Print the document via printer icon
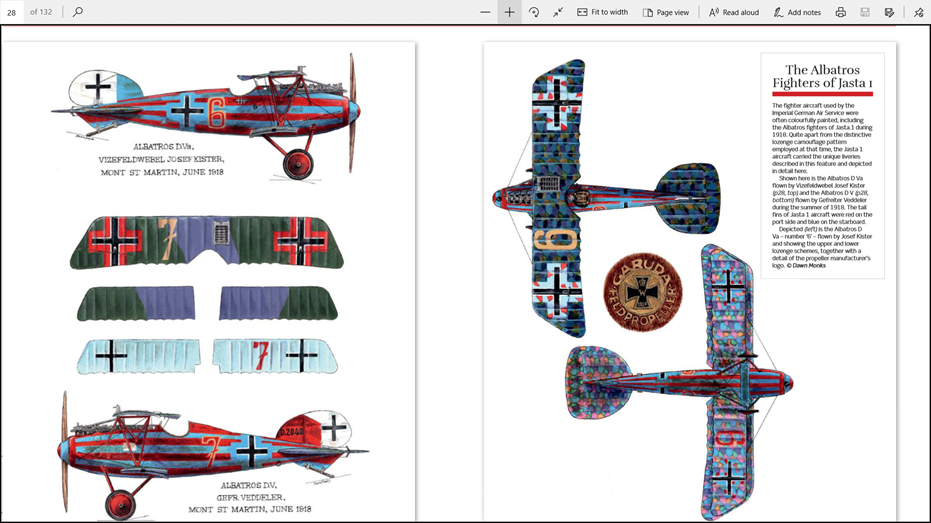 click(840, 12)
